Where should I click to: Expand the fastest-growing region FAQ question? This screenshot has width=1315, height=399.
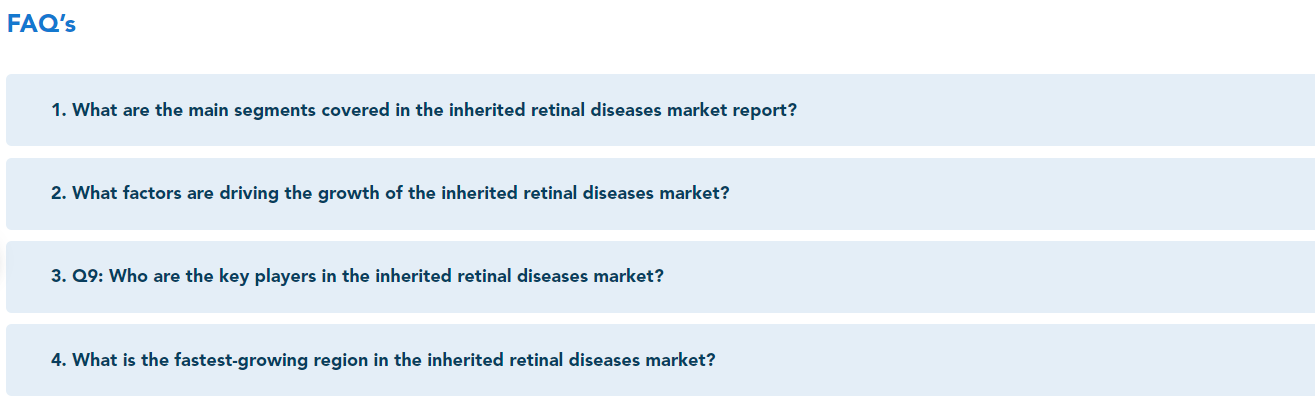(x=660, y=359)
